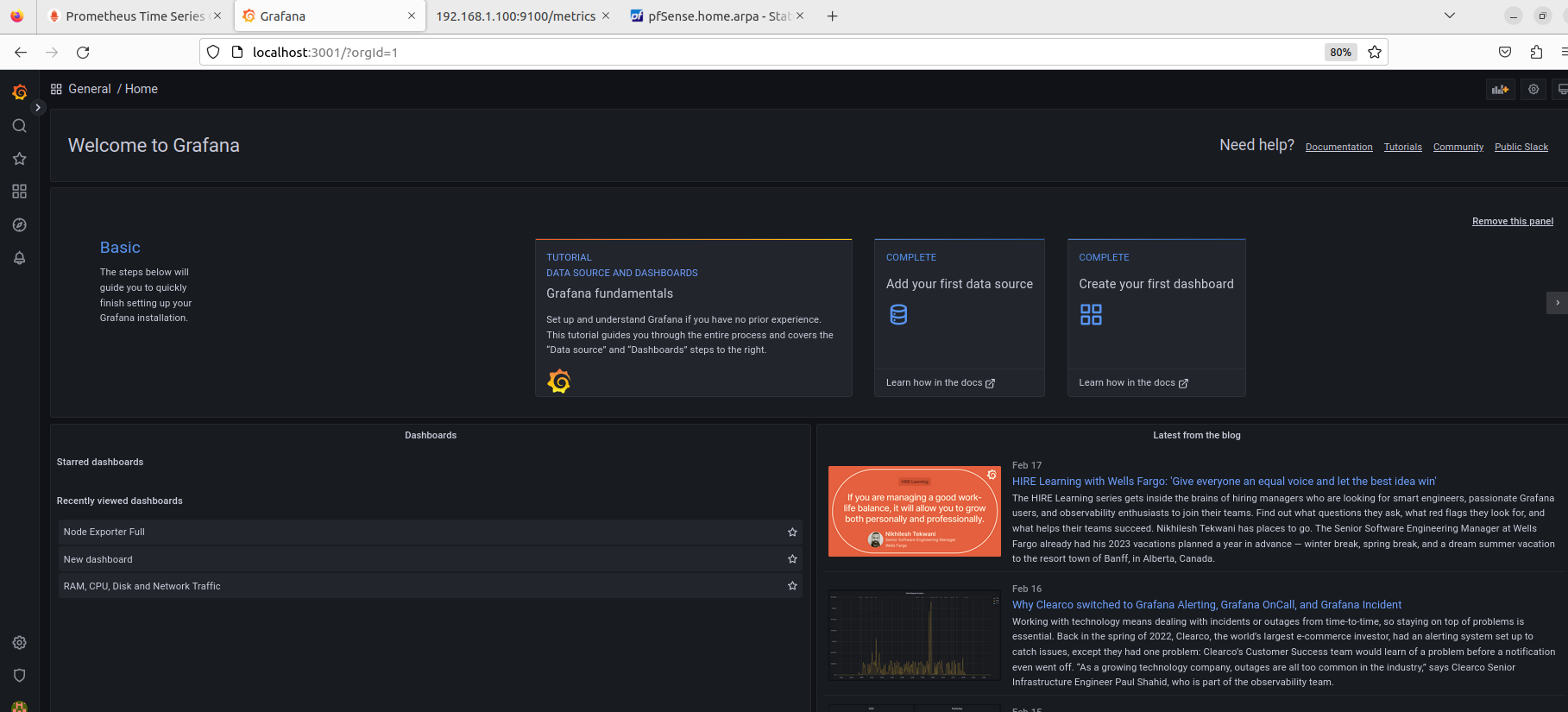Click the Home breadcrumb
This screenshot has width=1568, height=712.
(x=142, y=89)
